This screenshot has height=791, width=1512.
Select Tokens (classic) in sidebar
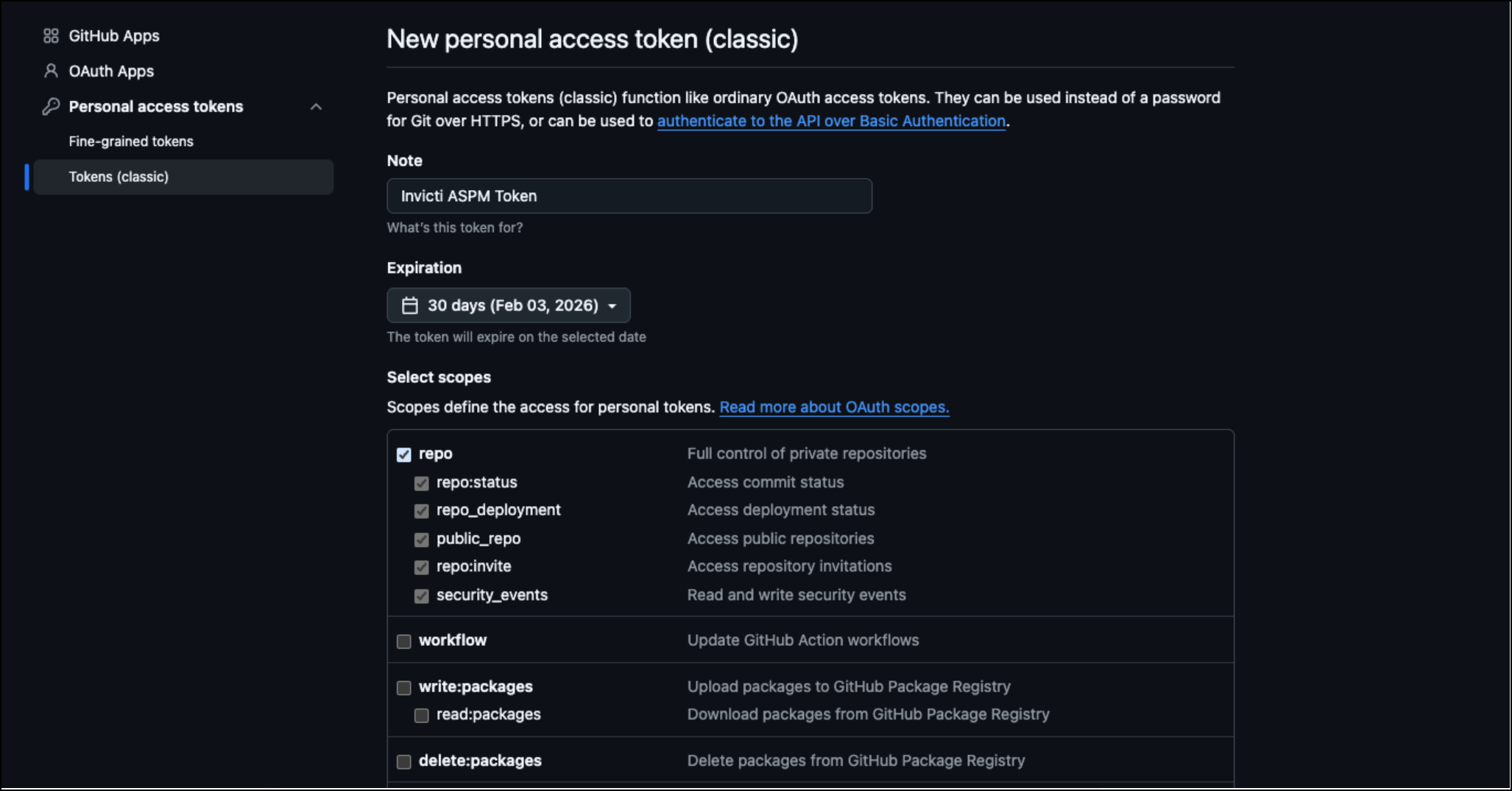(x=119, y=177)
